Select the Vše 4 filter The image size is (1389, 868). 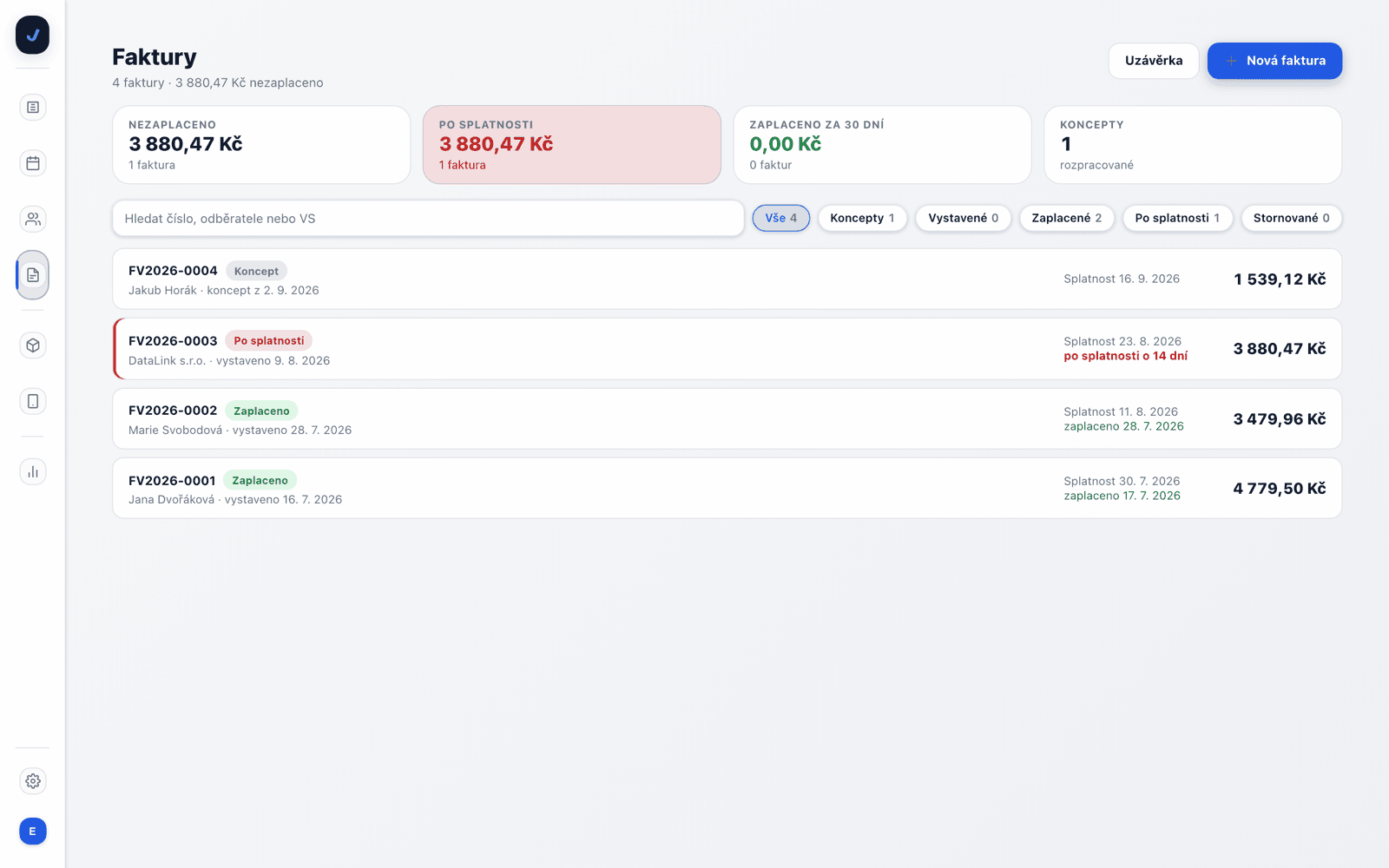coord(781,218)
